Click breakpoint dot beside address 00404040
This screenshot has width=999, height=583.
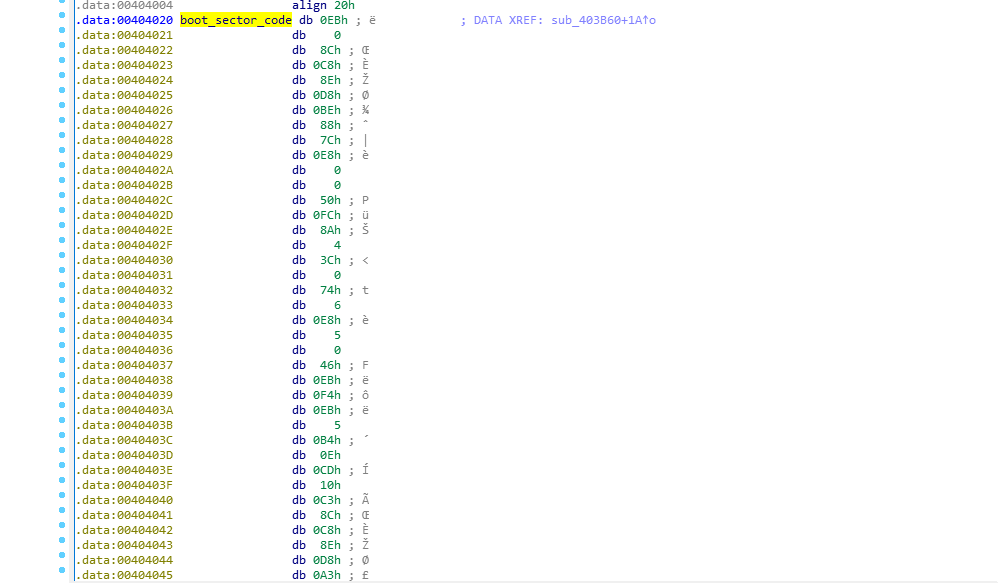click(x=62, y=495)
